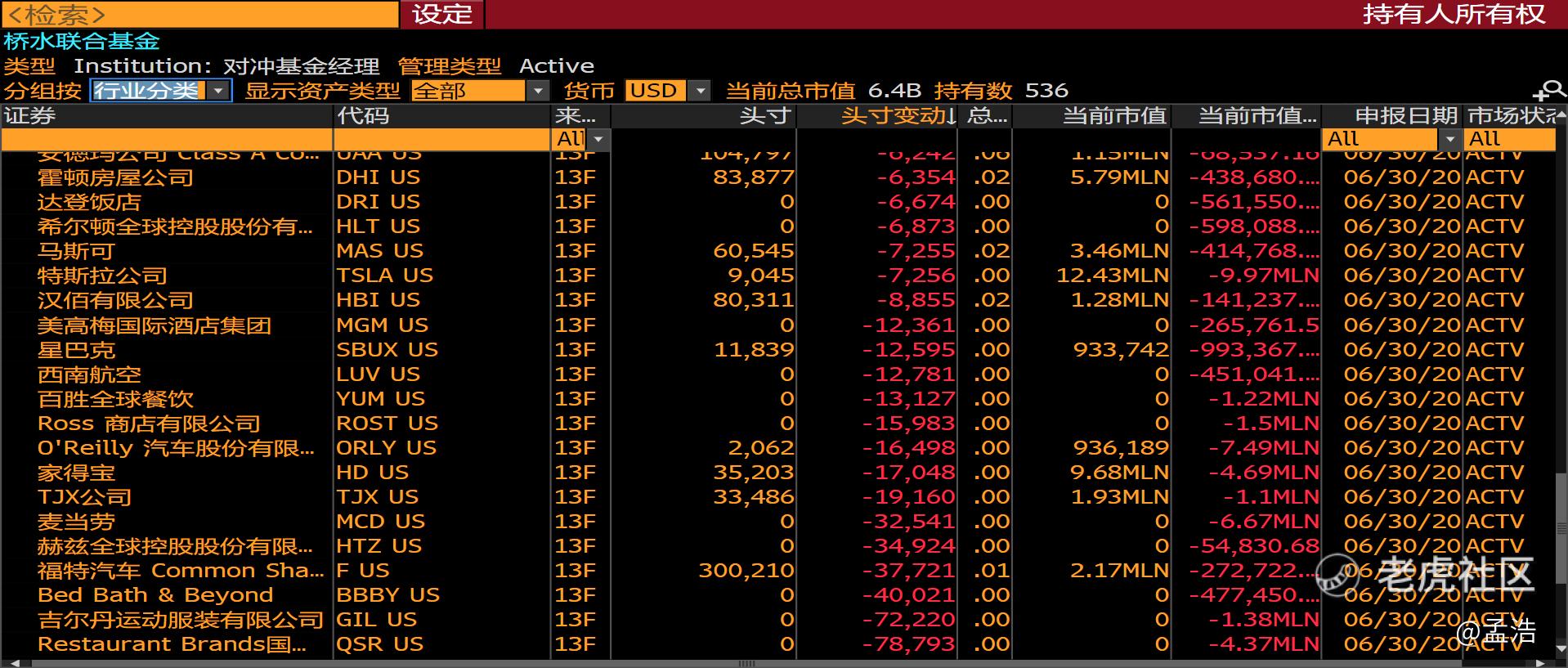Click the 12.43MLN market value cell

tap(1113, 276)
